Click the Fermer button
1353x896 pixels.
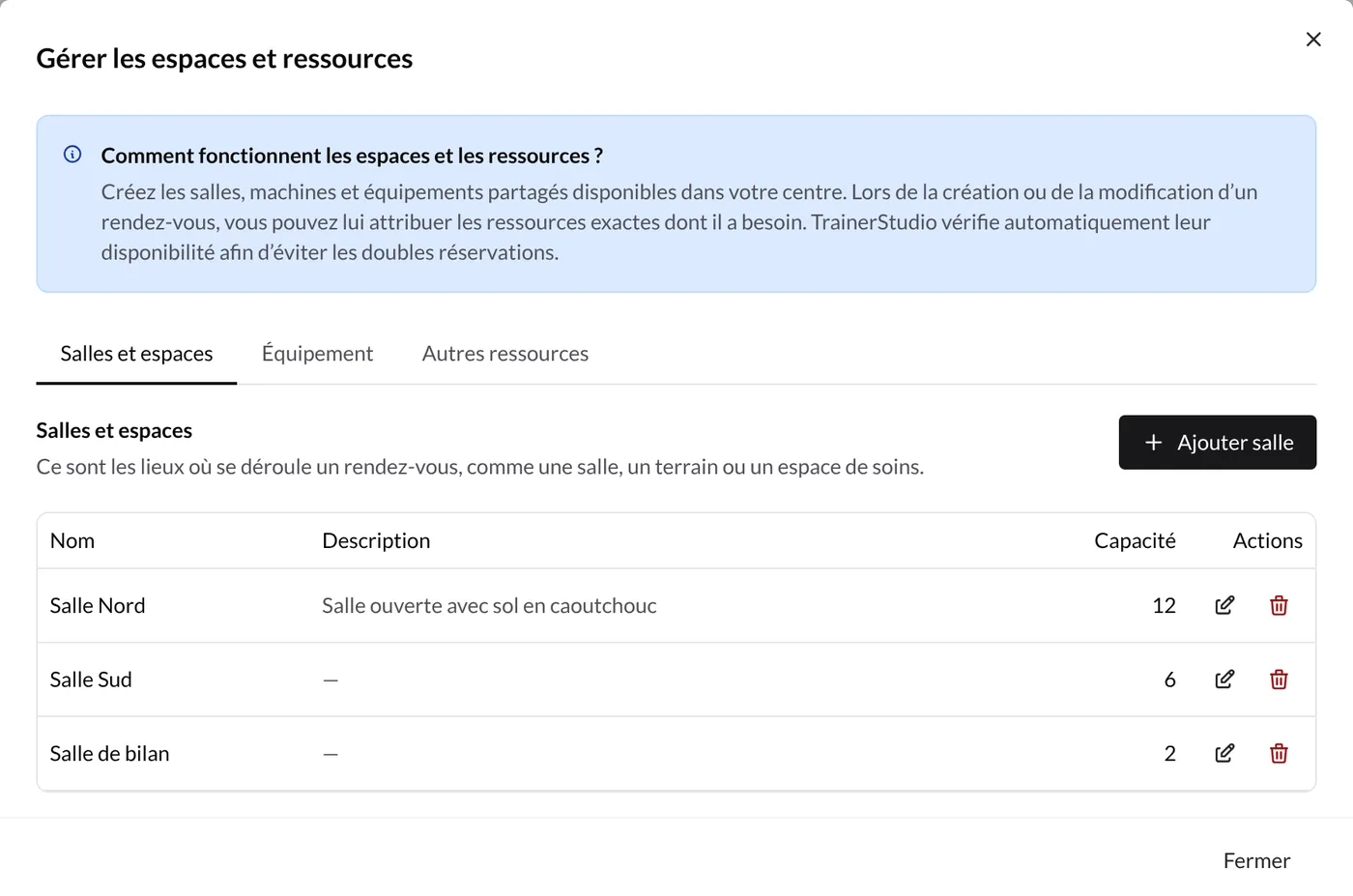[1256, 861]
